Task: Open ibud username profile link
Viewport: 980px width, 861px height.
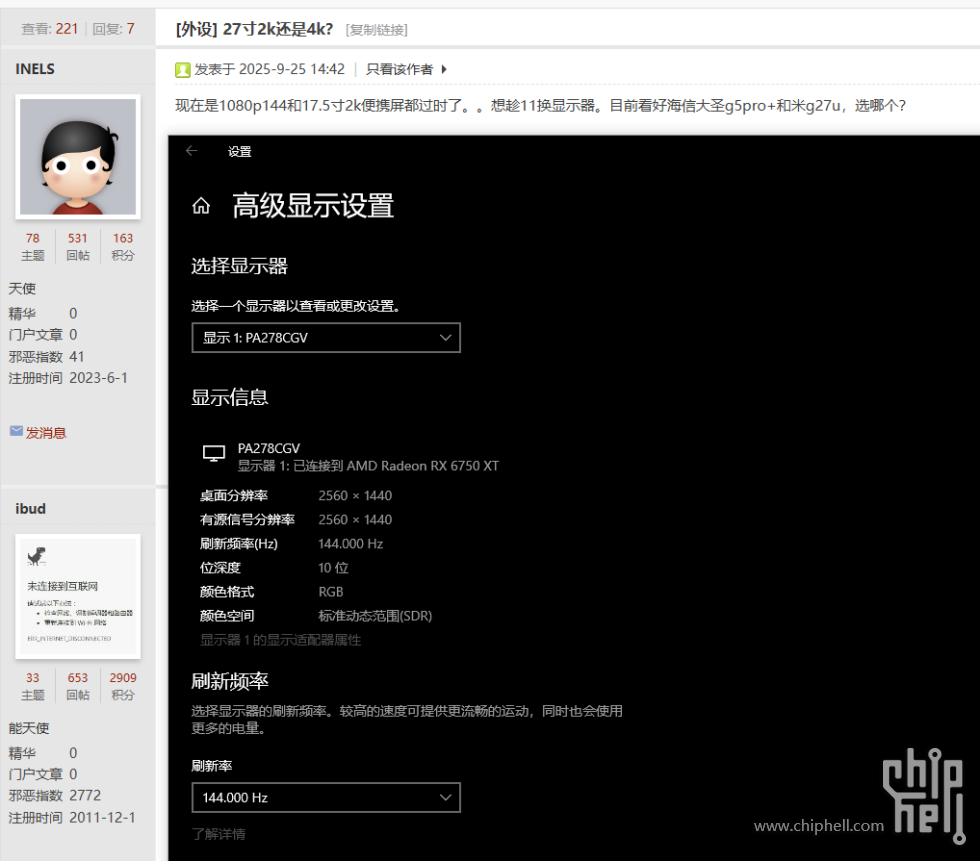Action: 31,509
